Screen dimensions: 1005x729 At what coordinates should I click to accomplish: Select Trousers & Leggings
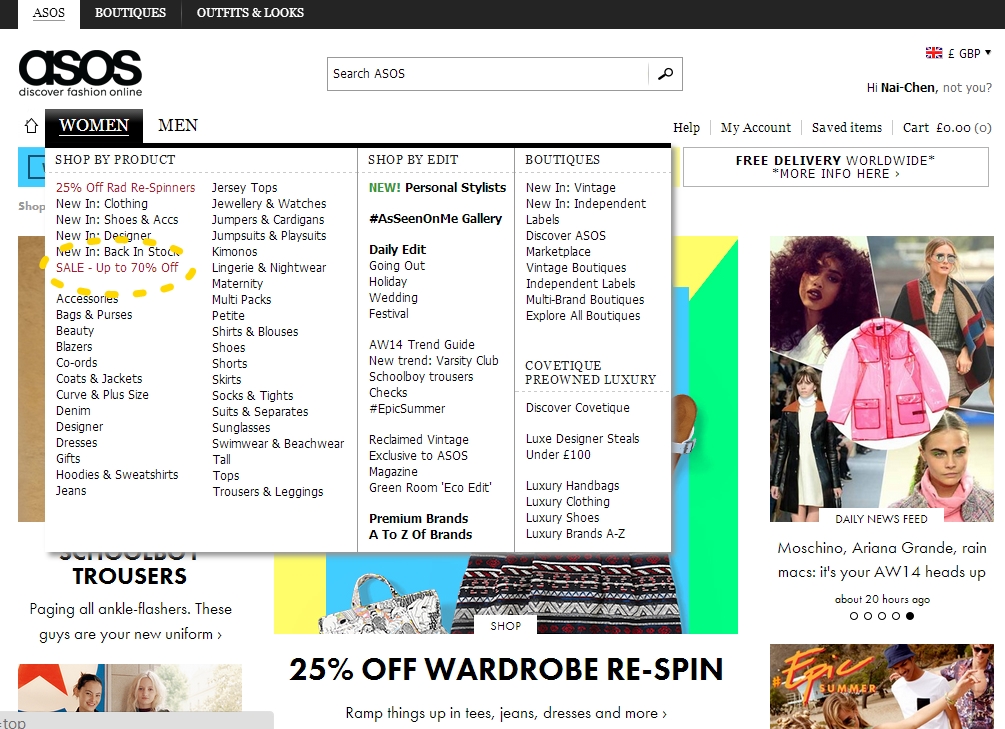[268, 492]
